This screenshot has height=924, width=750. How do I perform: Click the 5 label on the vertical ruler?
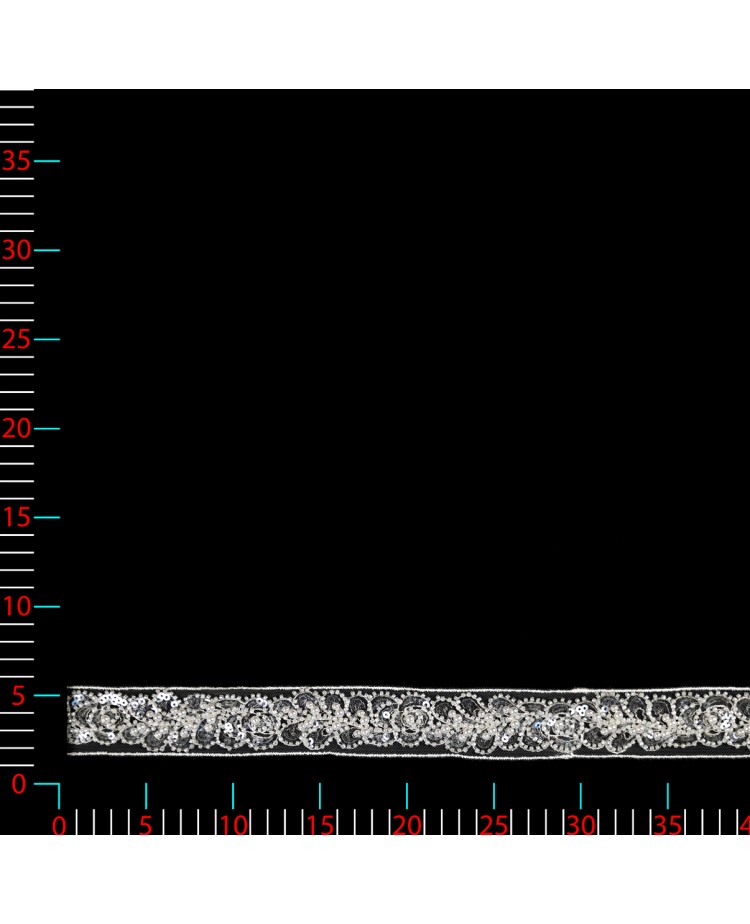point(18,696)
